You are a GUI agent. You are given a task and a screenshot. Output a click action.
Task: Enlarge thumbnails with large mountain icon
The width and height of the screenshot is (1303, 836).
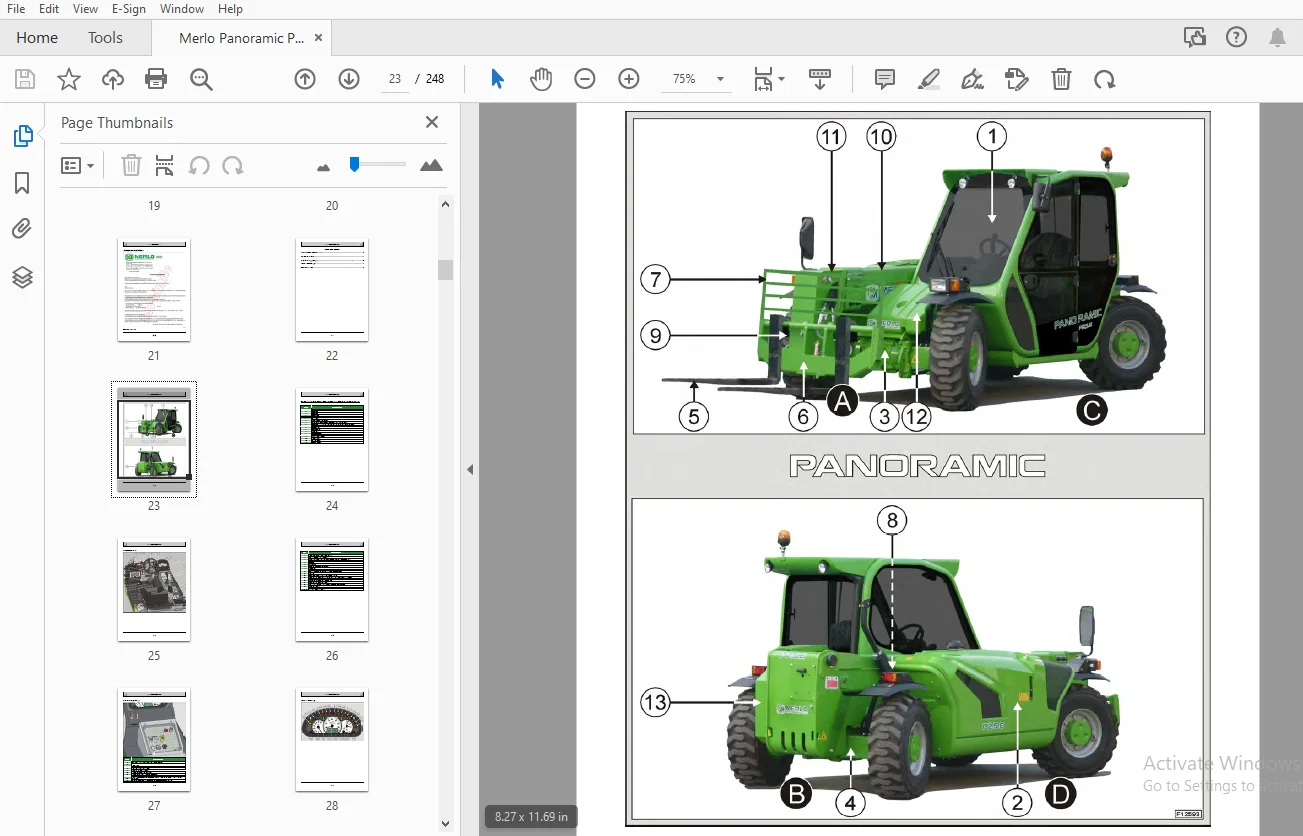coord(432,165)
